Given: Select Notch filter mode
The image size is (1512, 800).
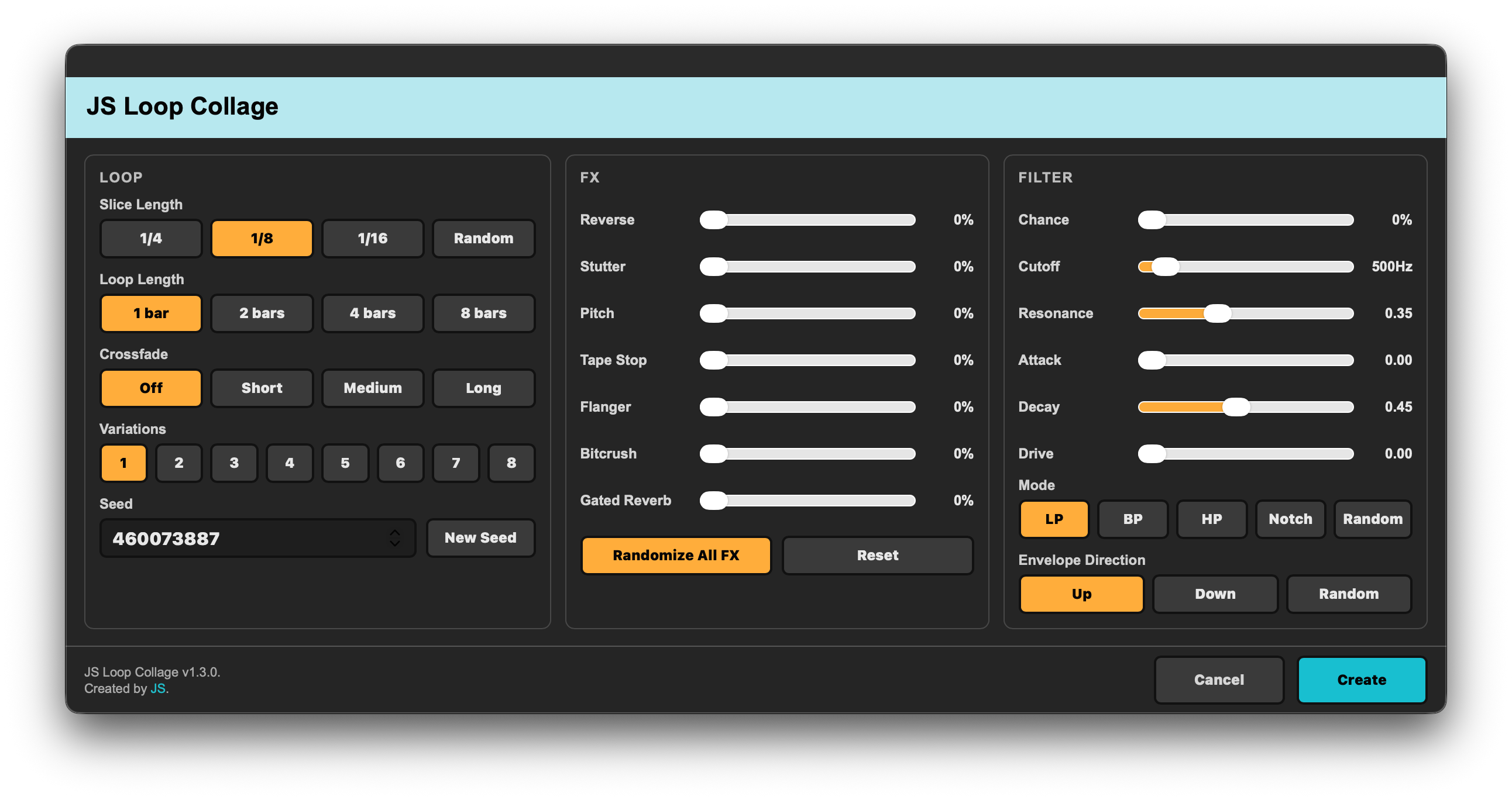Looking at the screenshot, I should (1290, 519).
